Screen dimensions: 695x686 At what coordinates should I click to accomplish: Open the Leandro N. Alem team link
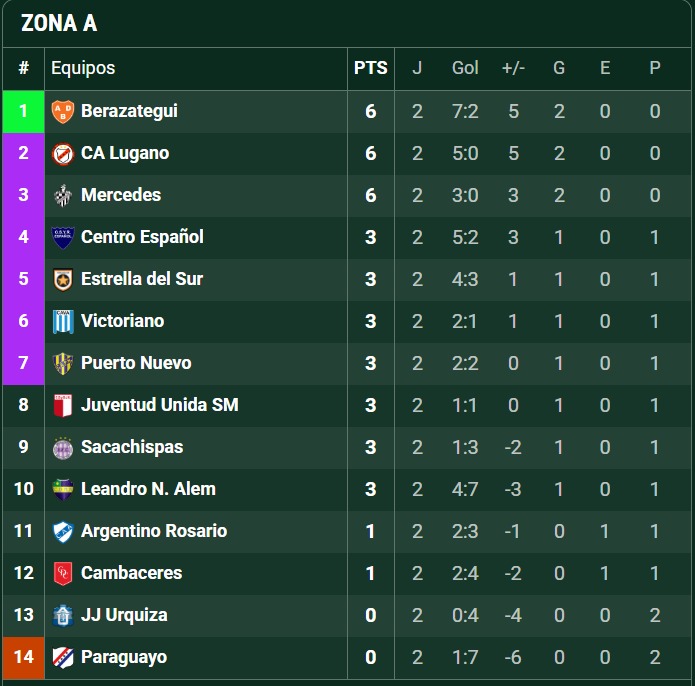point(148,489)
